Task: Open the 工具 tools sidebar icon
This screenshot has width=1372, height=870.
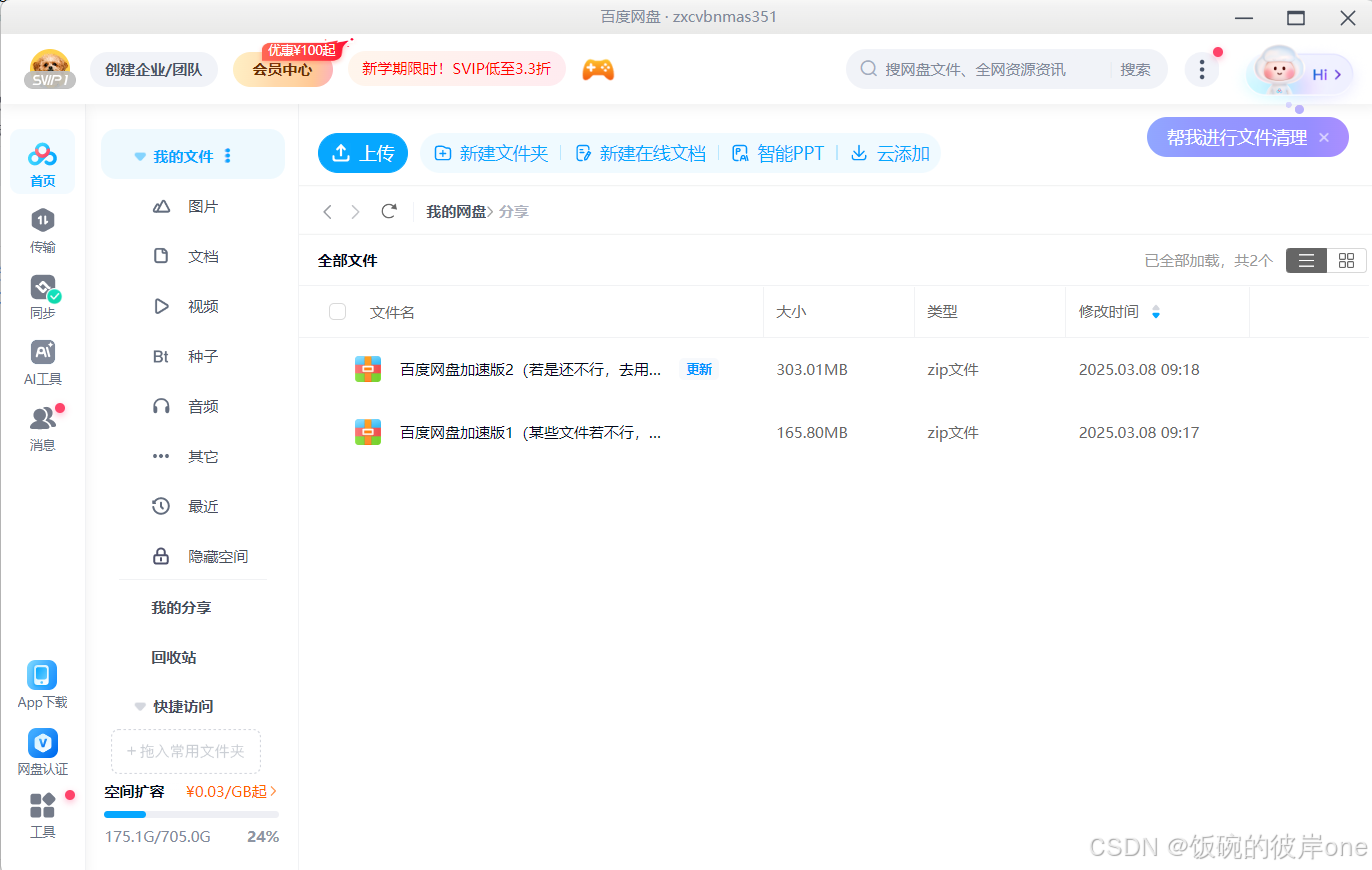Action: click(x=42, y=815)
